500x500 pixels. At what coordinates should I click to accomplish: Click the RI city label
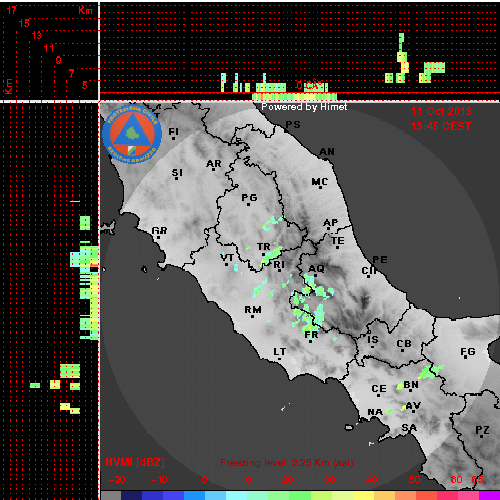[279, 265]
